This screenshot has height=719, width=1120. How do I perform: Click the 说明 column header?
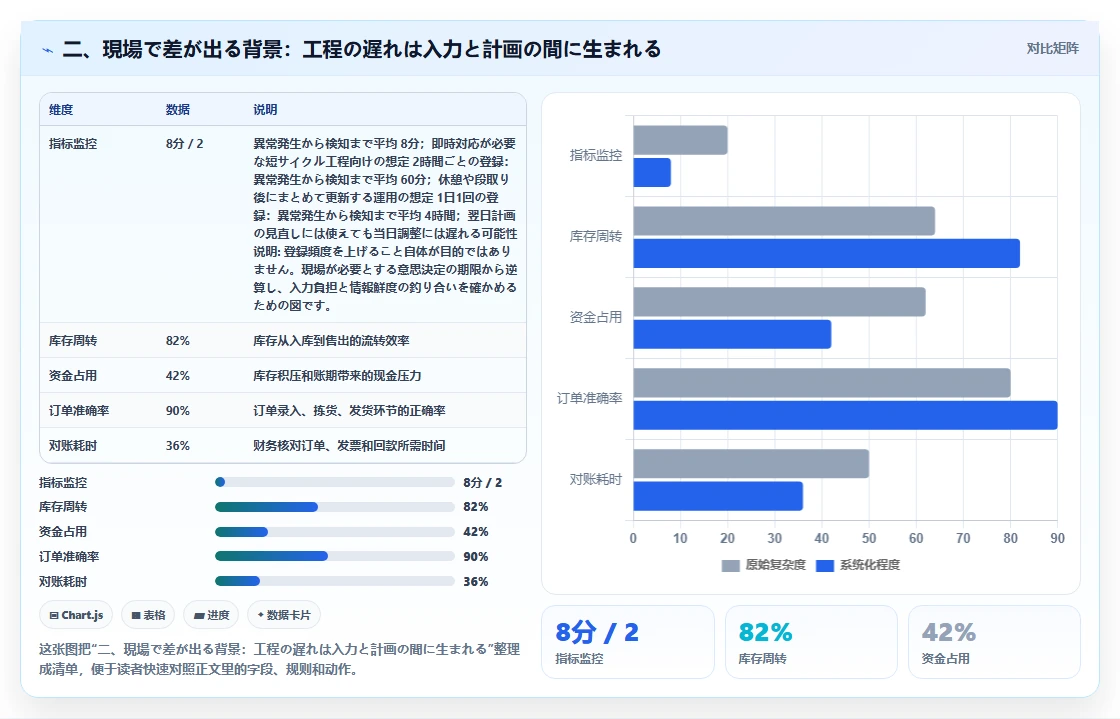coord(265,109)
